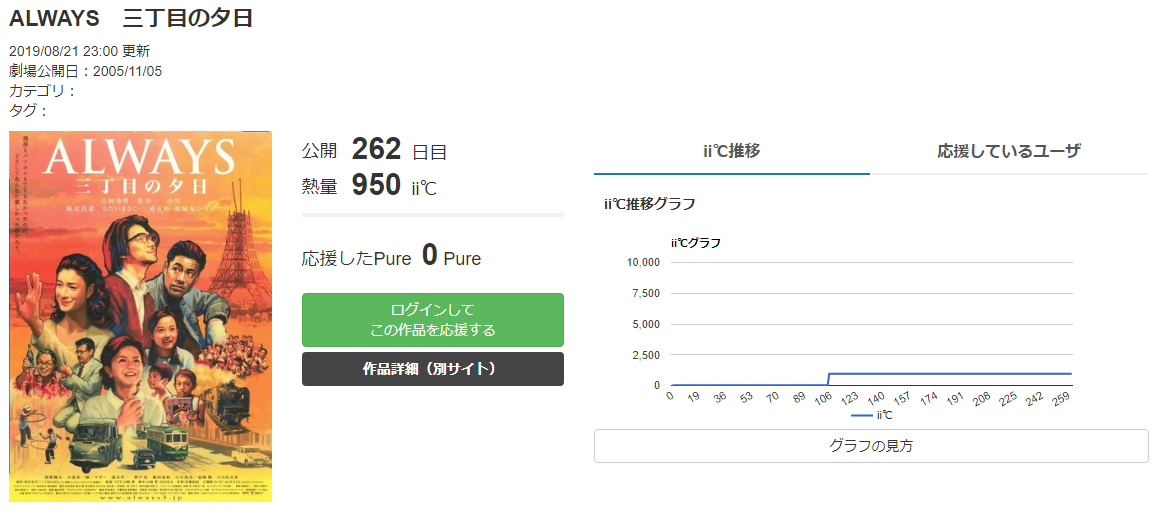The height and width of the screenshot is (510, 1161).
Task: Click the green ログインして応援する button
Action: tap(432, 320)
